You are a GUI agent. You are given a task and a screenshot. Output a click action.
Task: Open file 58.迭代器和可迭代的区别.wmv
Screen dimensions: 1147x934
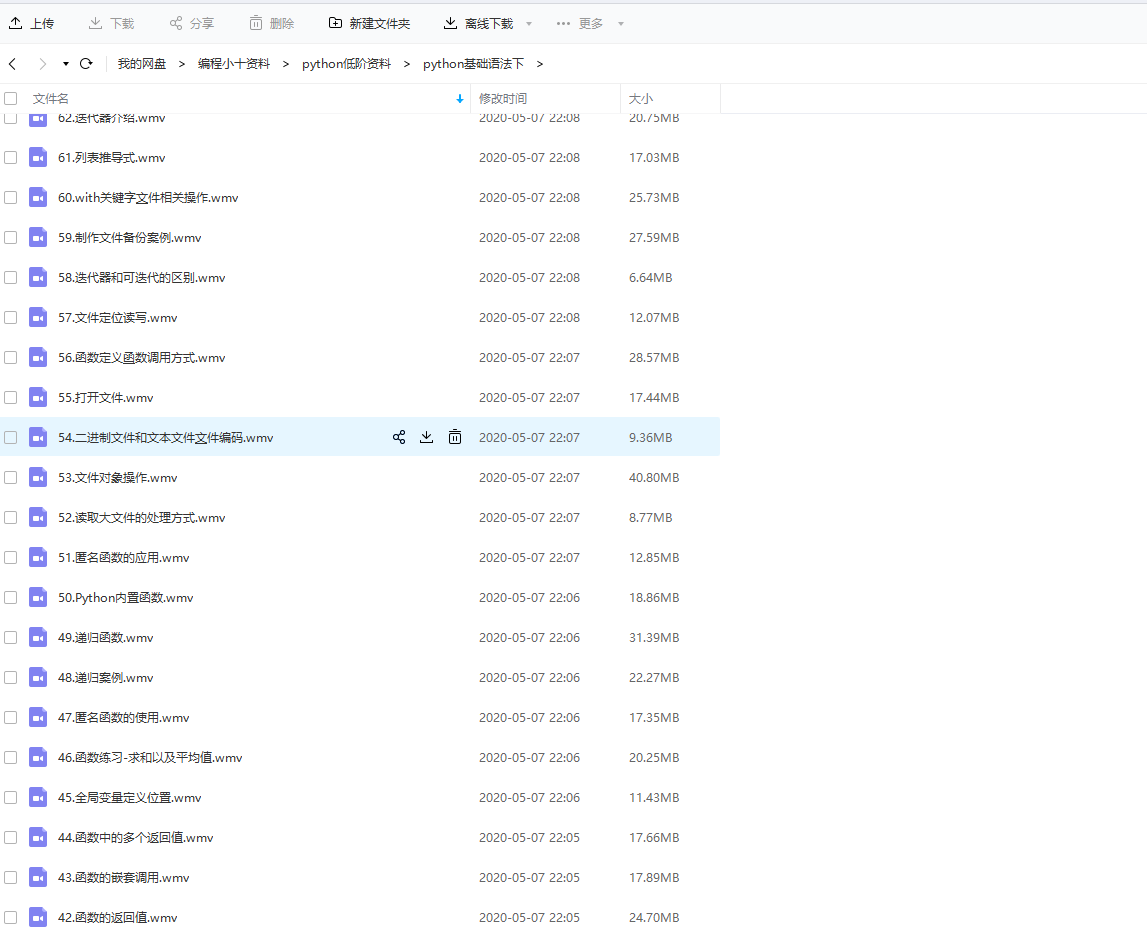tap(142, 277)
